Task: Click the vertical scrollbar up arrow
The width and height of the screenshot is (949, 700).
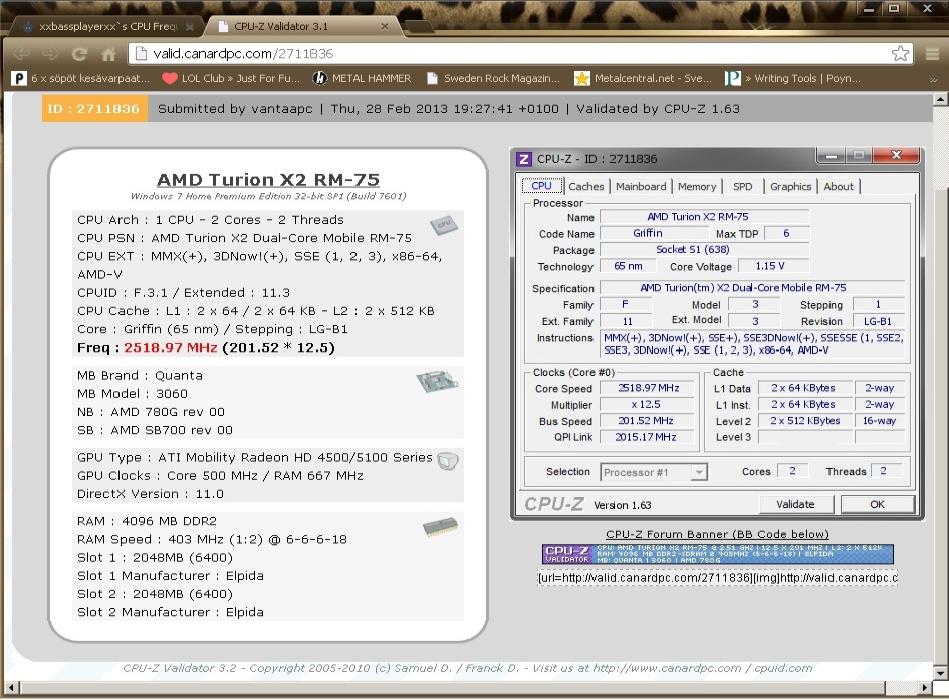Action: point(941,99)
